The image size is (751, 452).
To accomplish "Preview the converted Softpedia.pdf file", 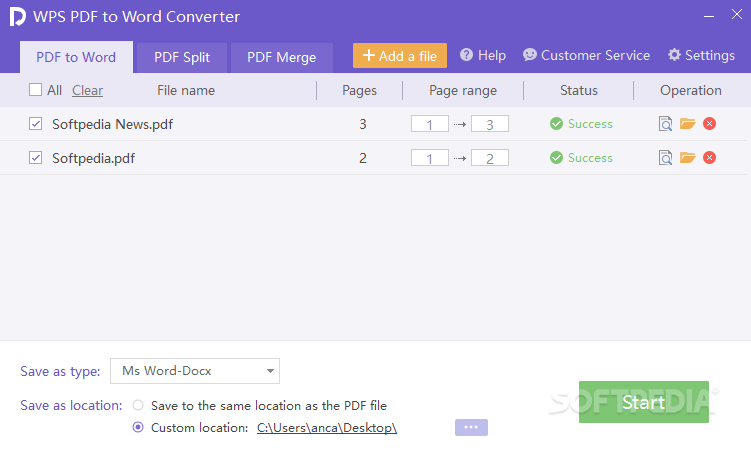I will 665,158.
